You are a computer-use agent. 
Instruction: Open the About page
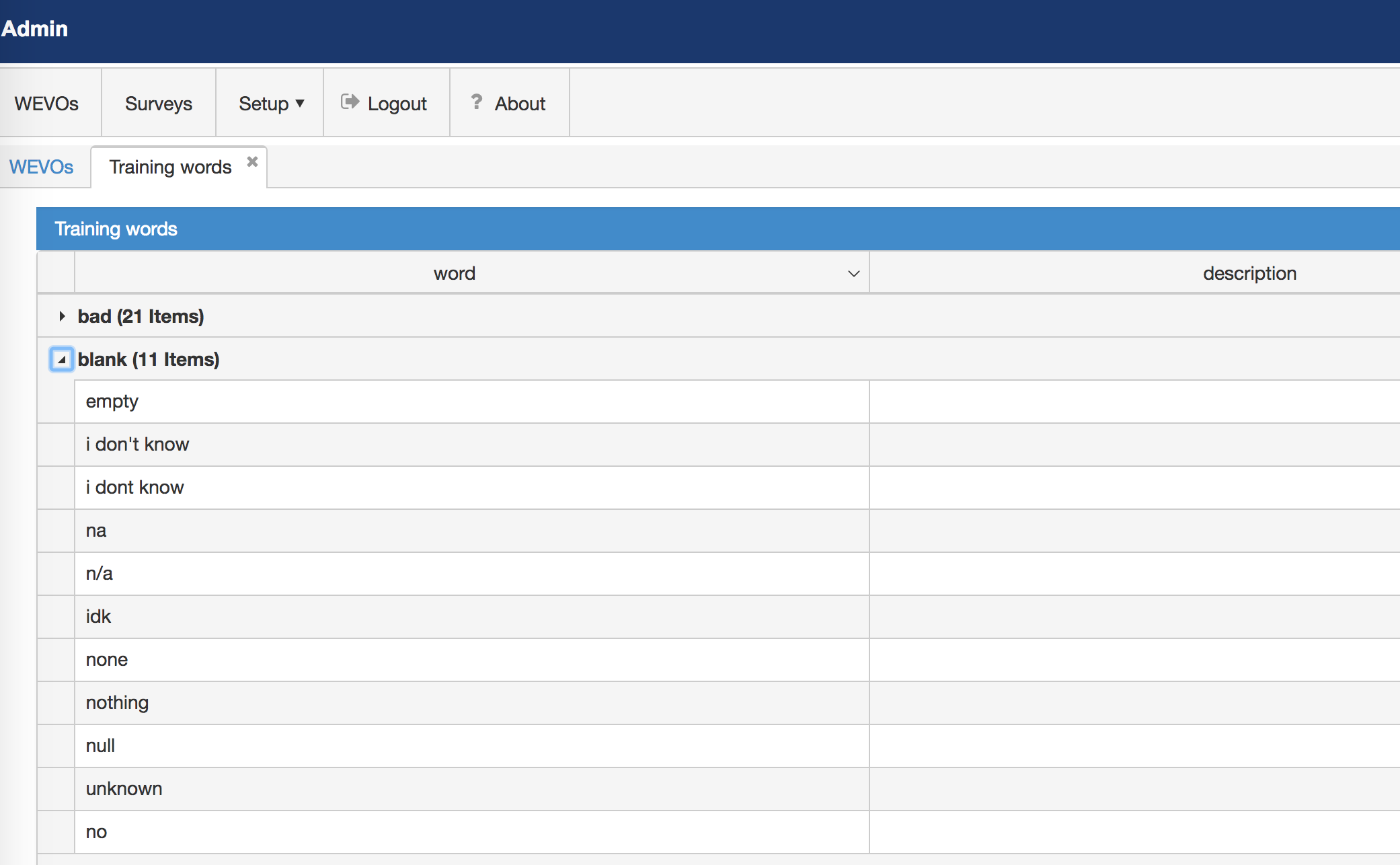[509, 104]
